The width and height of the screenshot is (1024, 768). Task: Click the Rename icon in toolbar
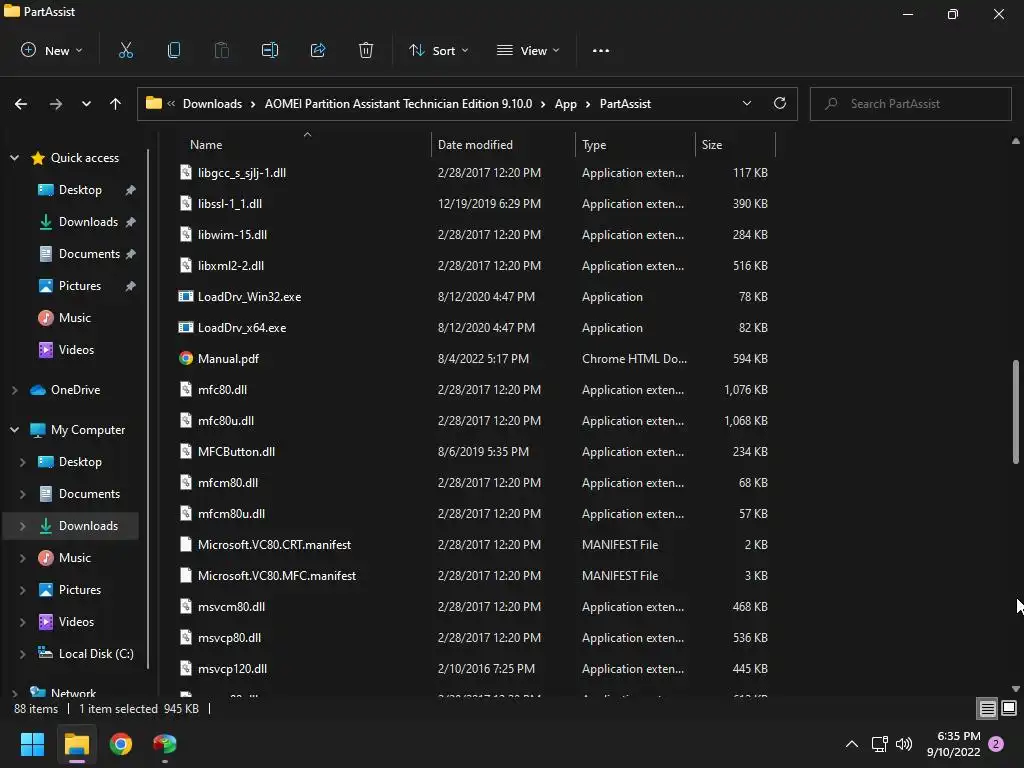(270, 50)
